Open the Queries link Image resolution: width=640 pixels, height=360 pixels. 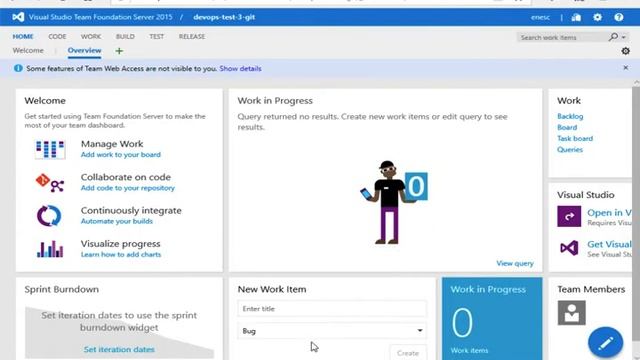click(570, 149)
